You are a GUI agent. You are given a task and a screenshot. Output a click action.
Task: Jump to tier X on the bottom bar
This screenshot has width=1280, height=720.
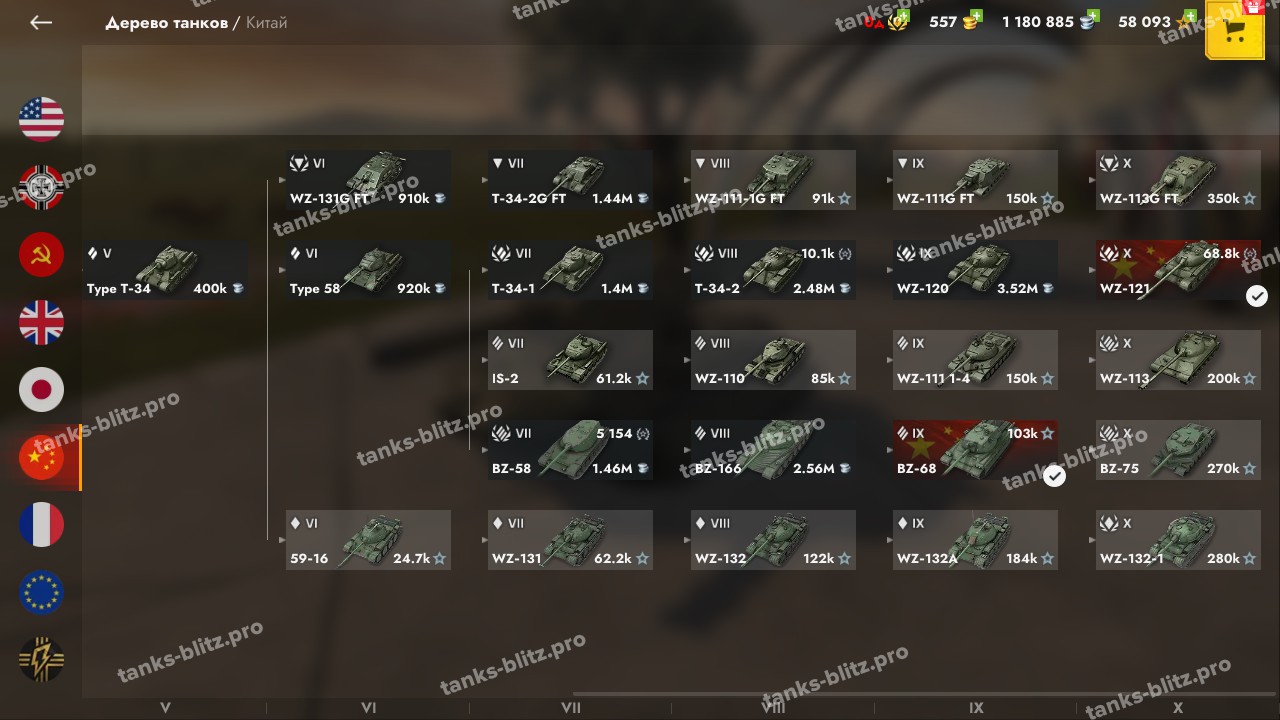1178,707
